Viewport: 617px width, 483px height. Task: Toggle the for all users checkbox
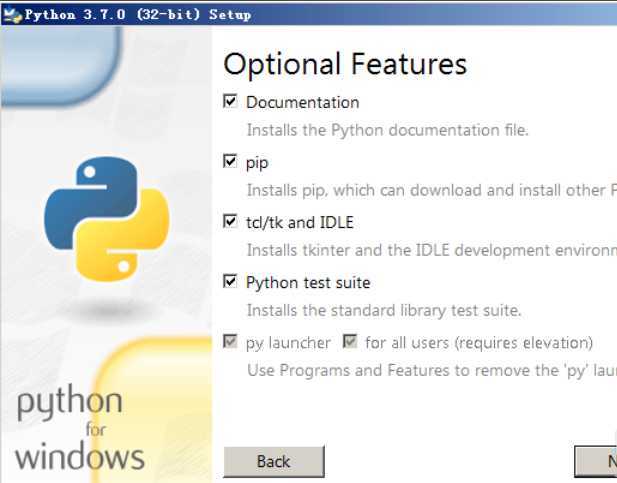click(x=350, y=341)
